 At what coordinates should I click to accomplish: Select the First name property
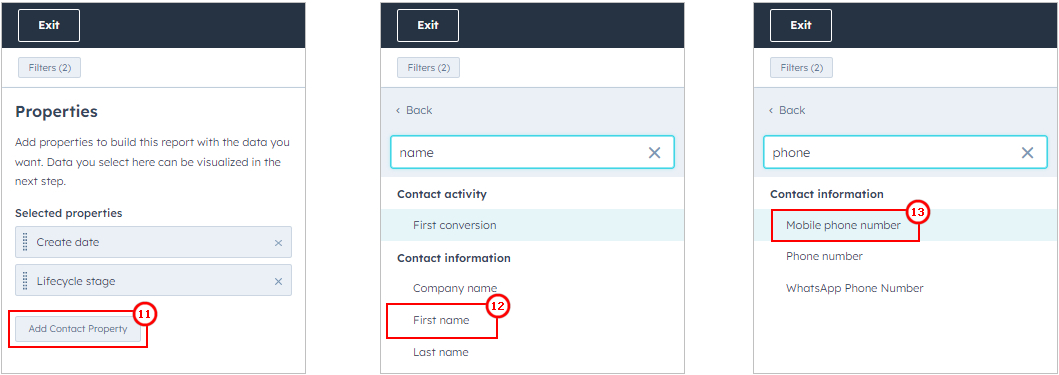tap(442, 320)
